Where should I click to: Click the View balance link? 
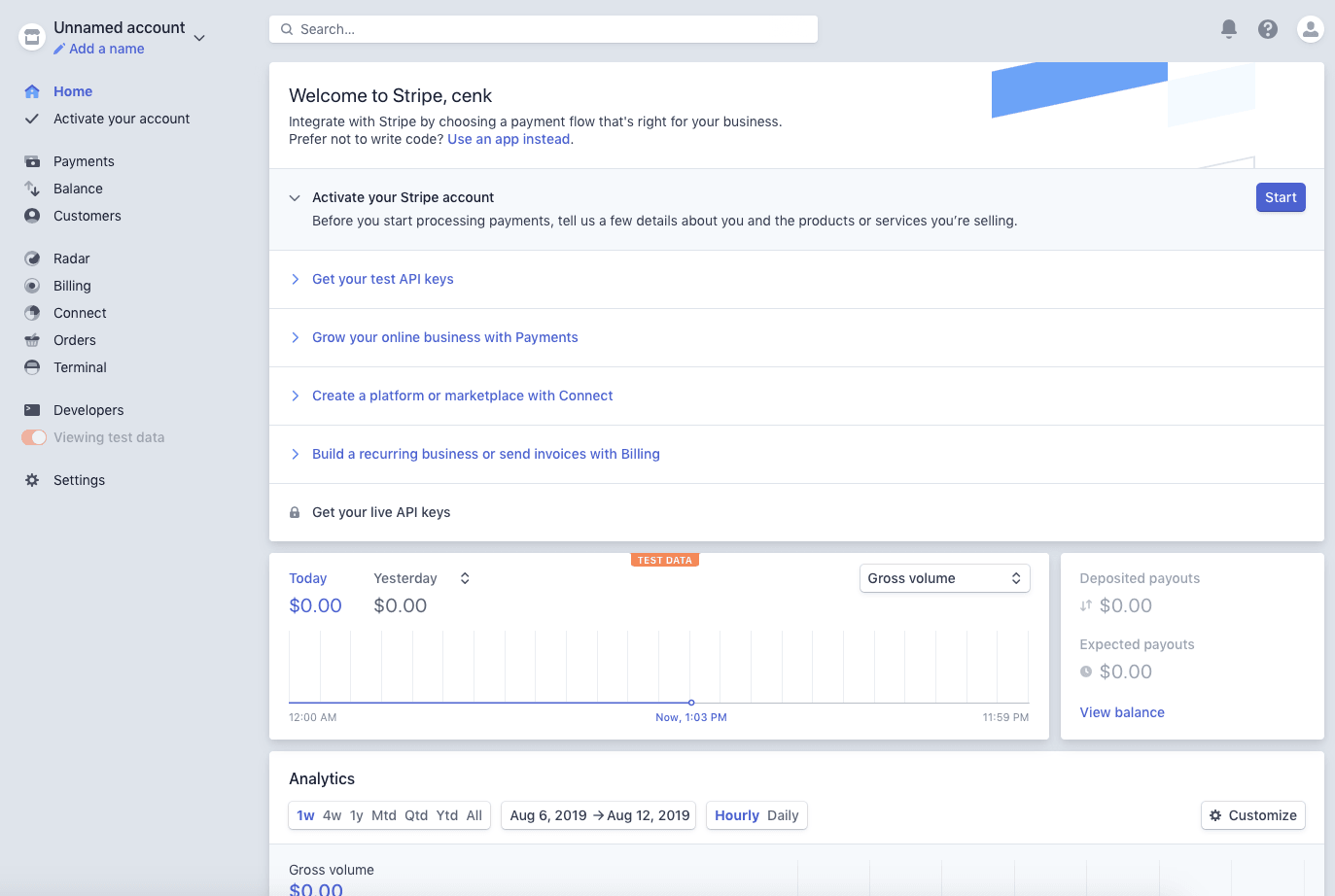point(1122,712)
